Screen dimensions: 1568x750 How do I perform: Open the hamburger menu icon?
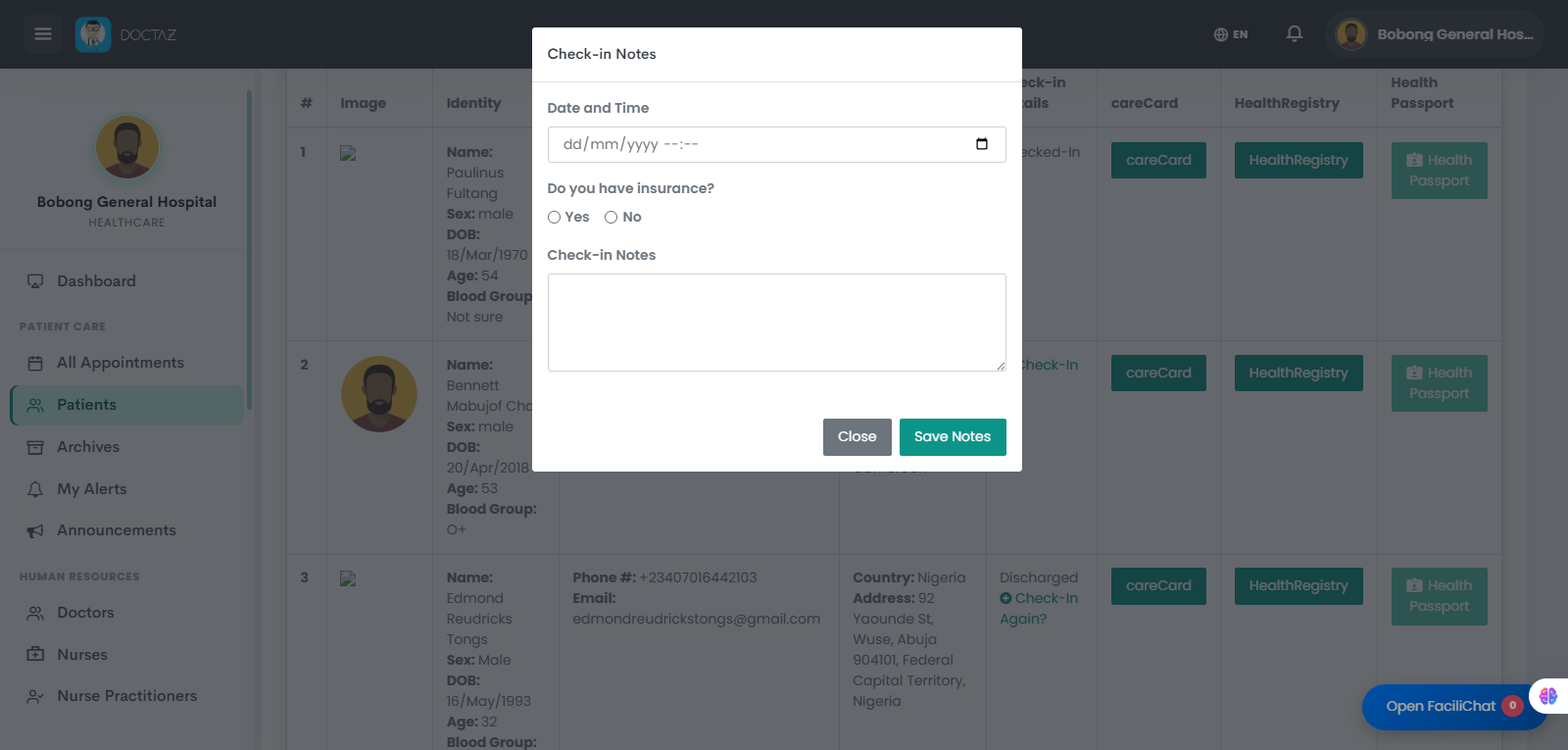pos(43,34)
